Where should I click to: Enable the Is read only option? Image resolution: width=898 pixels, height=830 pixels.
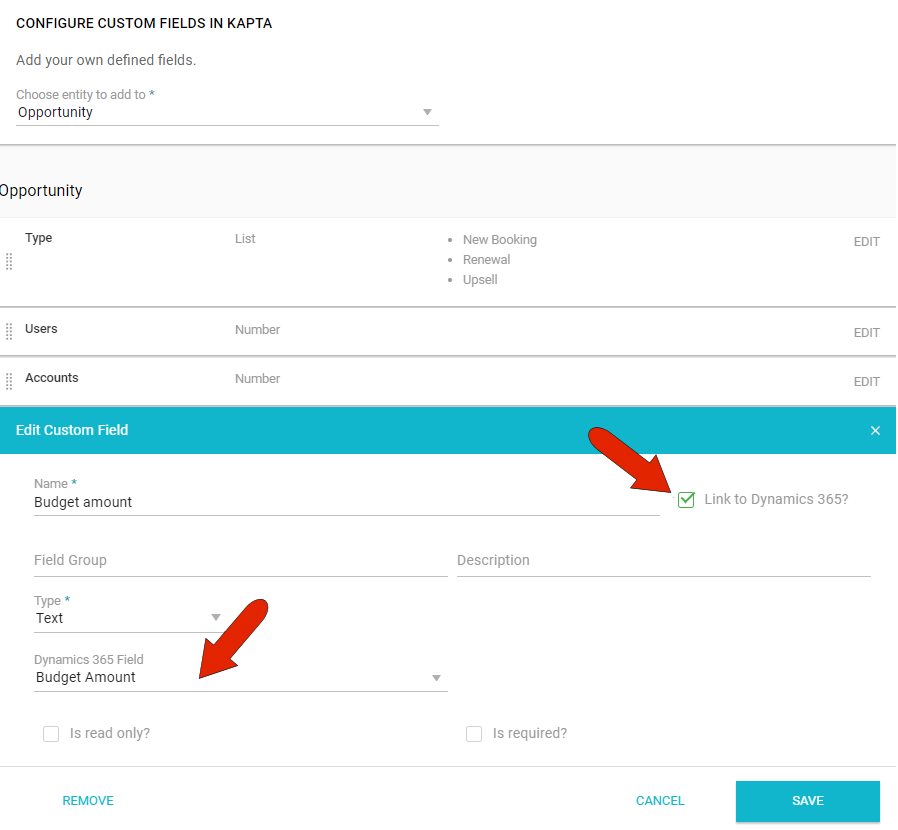point(51,733)
